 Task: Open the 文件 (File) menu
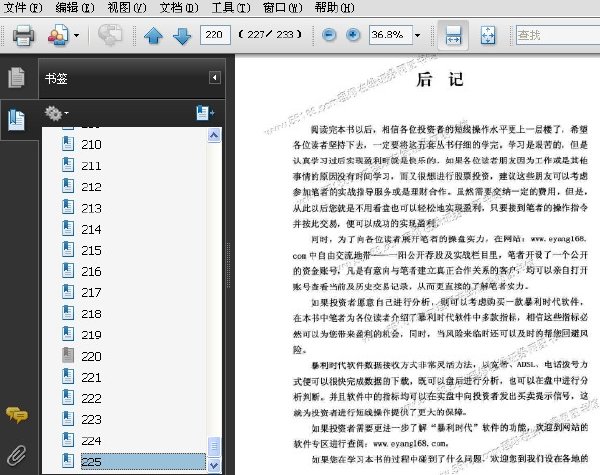[x=23, y=7]
